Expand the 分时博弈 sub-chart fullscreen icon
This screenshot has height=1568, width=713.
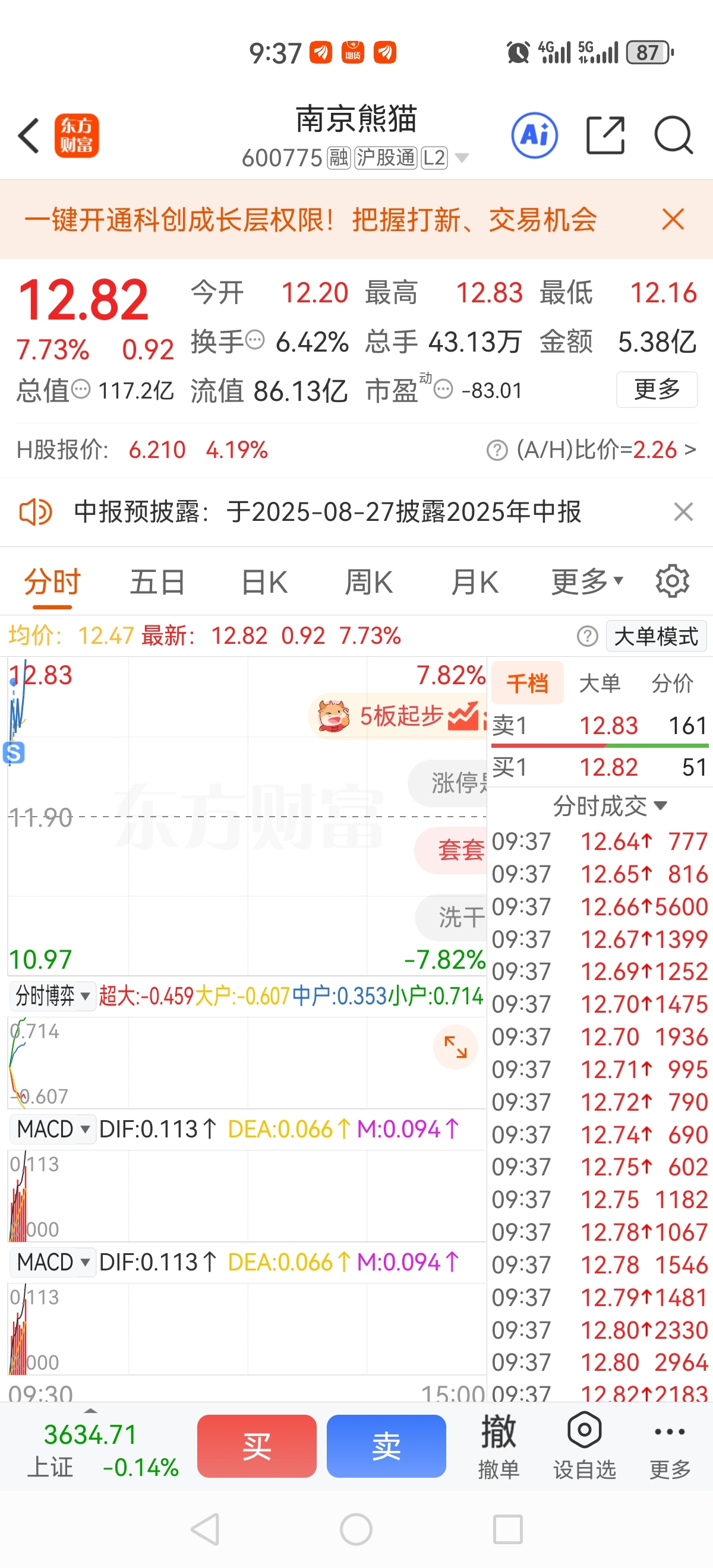[456, 1047]
